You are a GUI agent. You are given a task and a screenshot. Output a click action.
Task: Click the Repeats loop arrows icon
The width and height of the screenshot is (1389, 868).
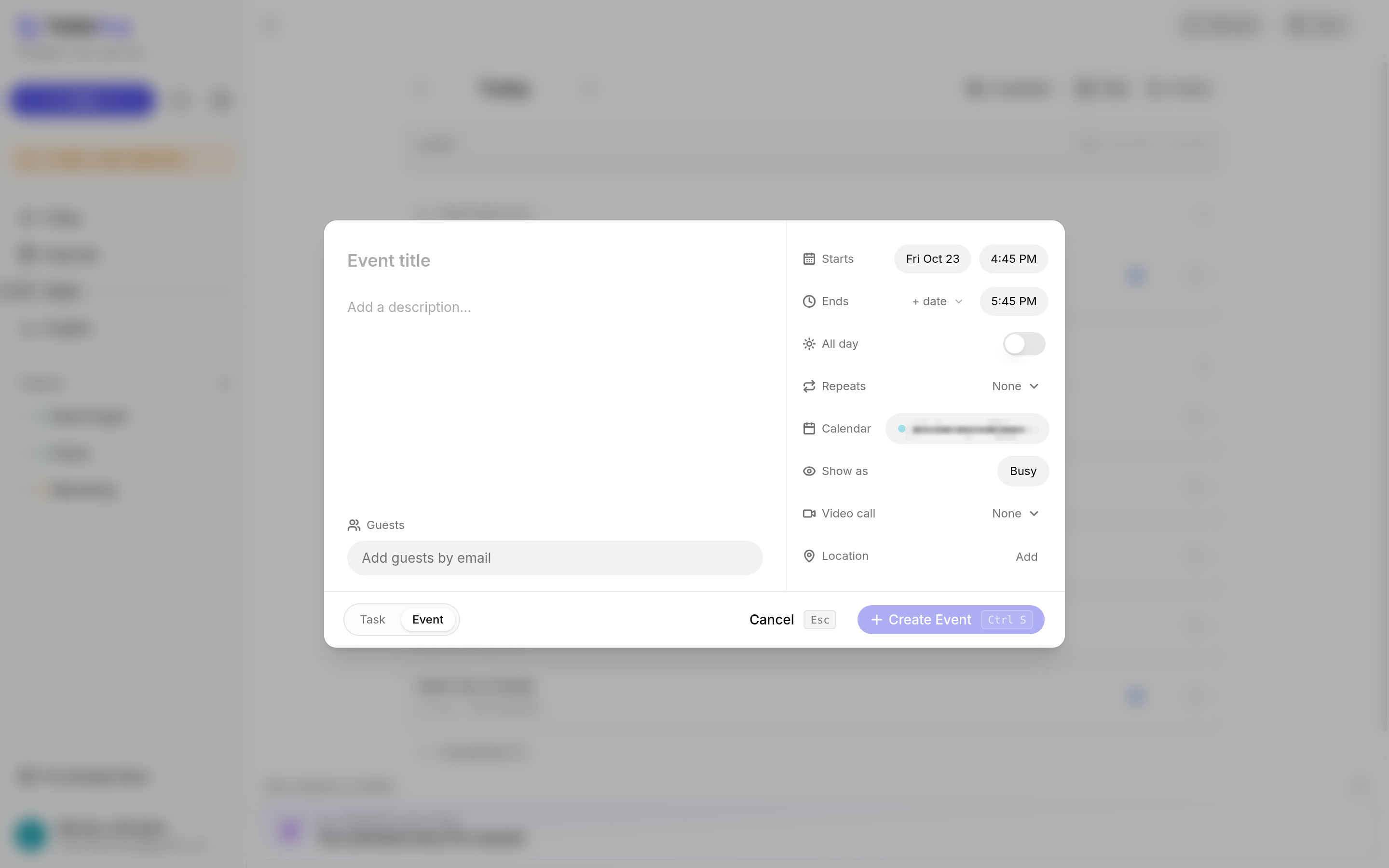(809, 386)
